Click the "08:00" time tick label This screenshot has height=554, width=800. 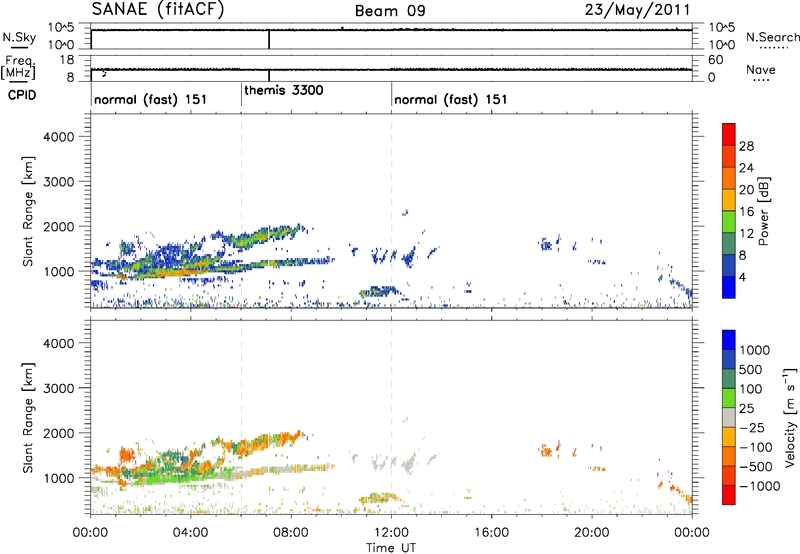coord(291,533)
